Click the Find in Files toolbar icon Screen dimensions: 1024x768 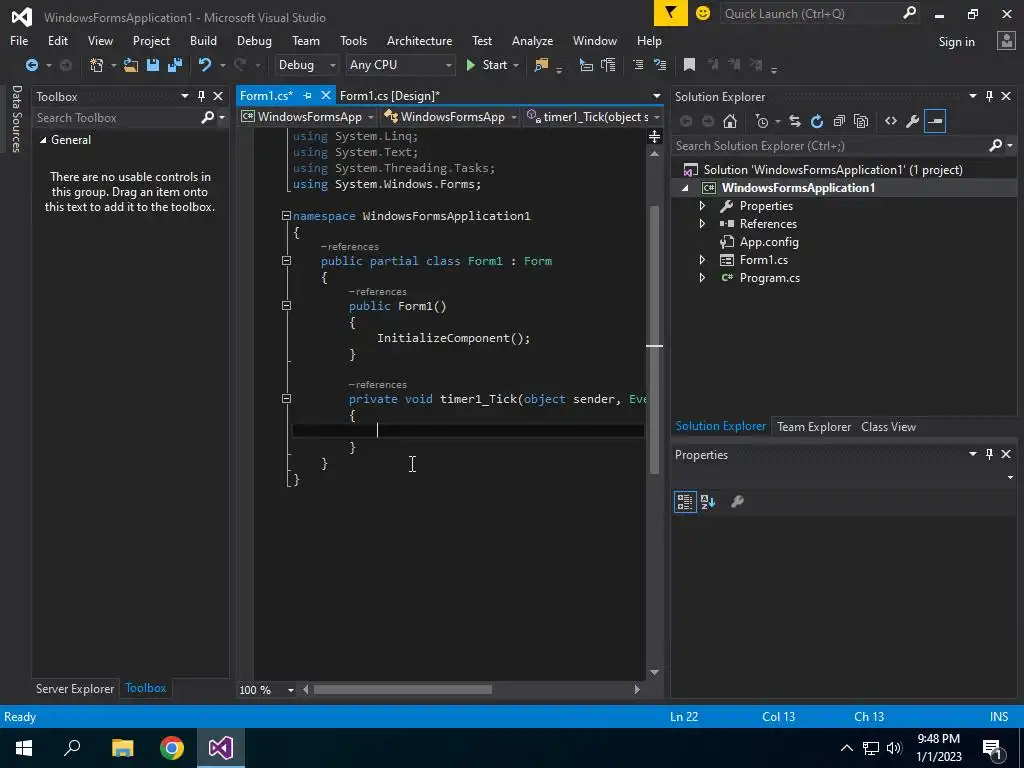pyautogui.click(x=541, y=65)
